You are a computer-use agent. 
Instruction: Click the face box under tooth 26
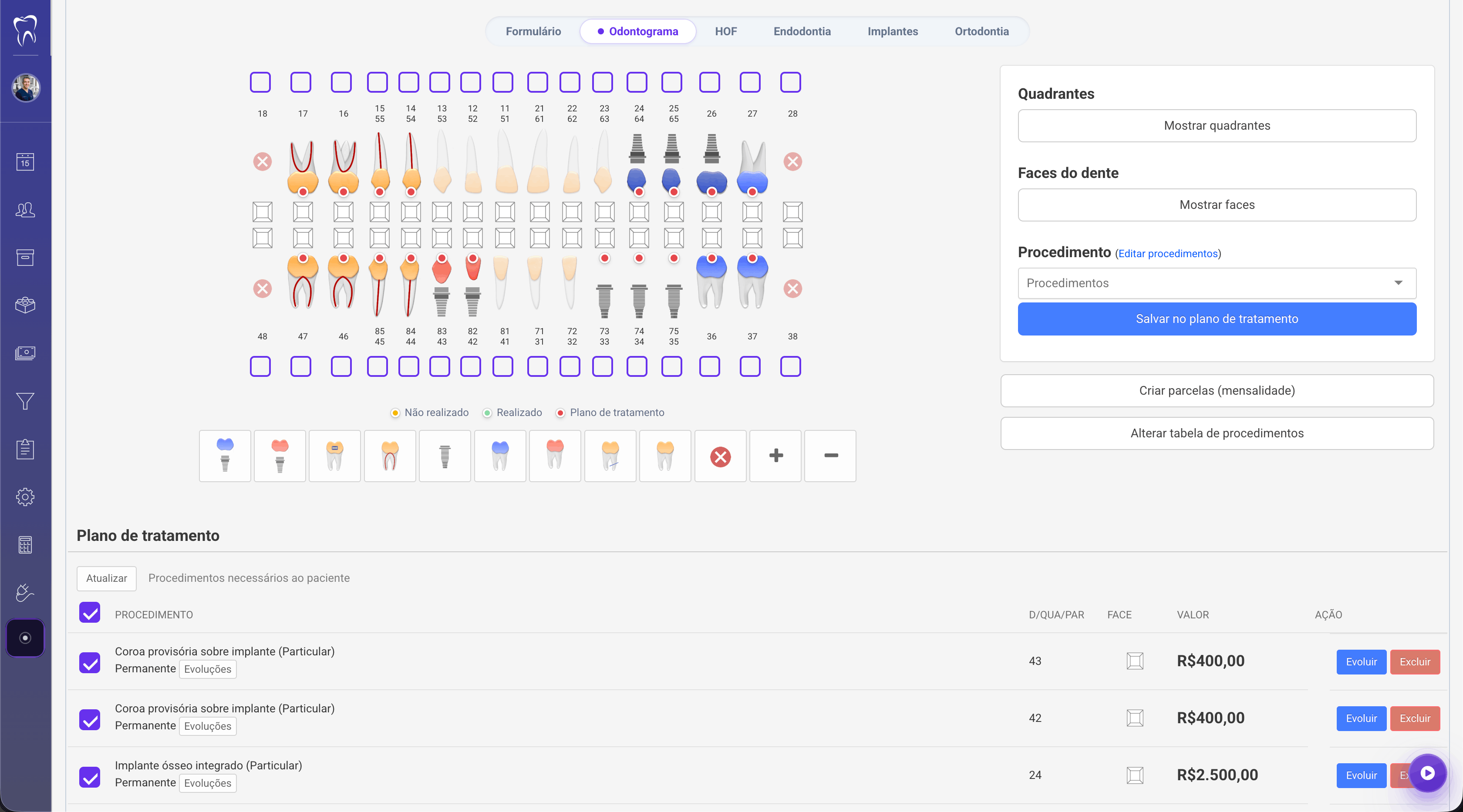[x=711, y=211]
